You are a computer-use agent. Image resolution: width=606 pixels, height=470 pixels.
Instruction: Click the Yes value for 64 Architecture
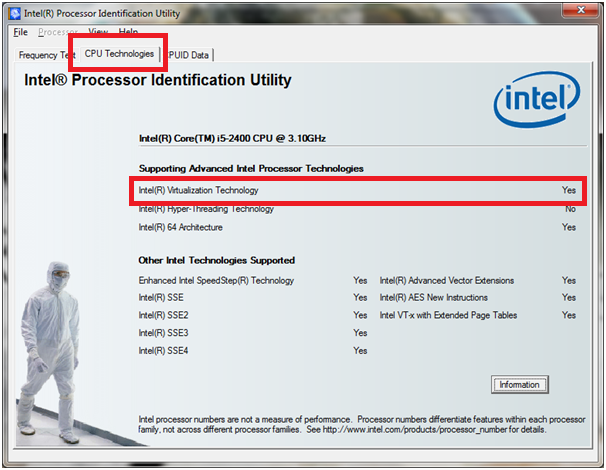pyautogui.click(x=569, y=227)
